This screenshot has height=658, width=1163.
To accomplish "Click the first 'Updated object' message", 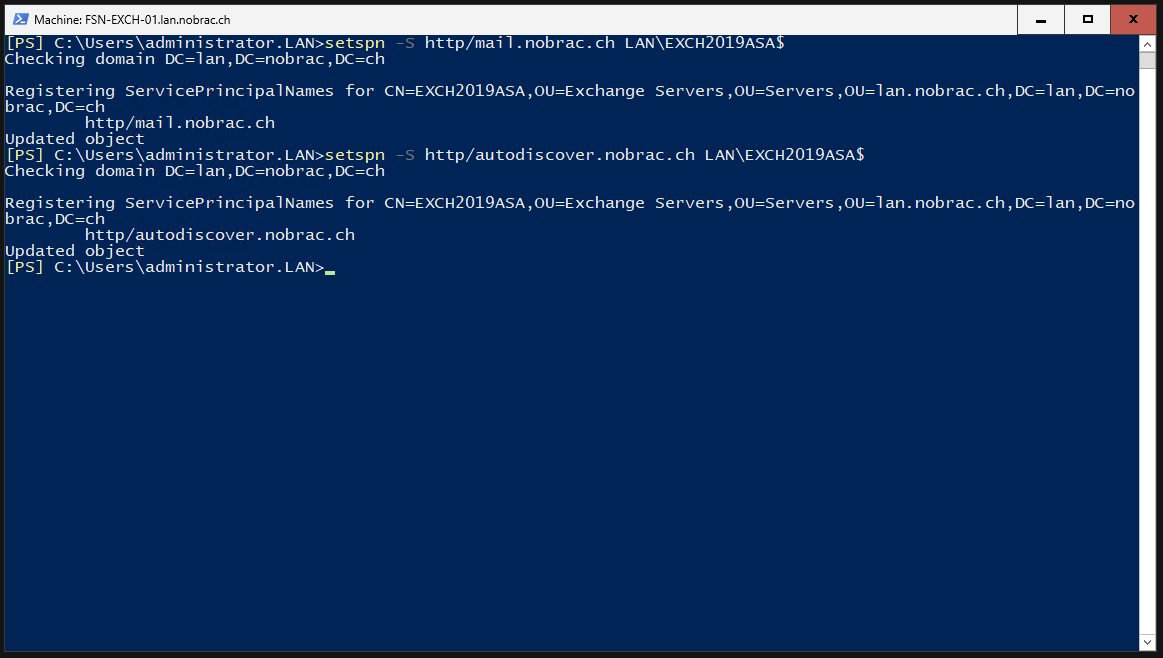I will (x=75, y=139).
